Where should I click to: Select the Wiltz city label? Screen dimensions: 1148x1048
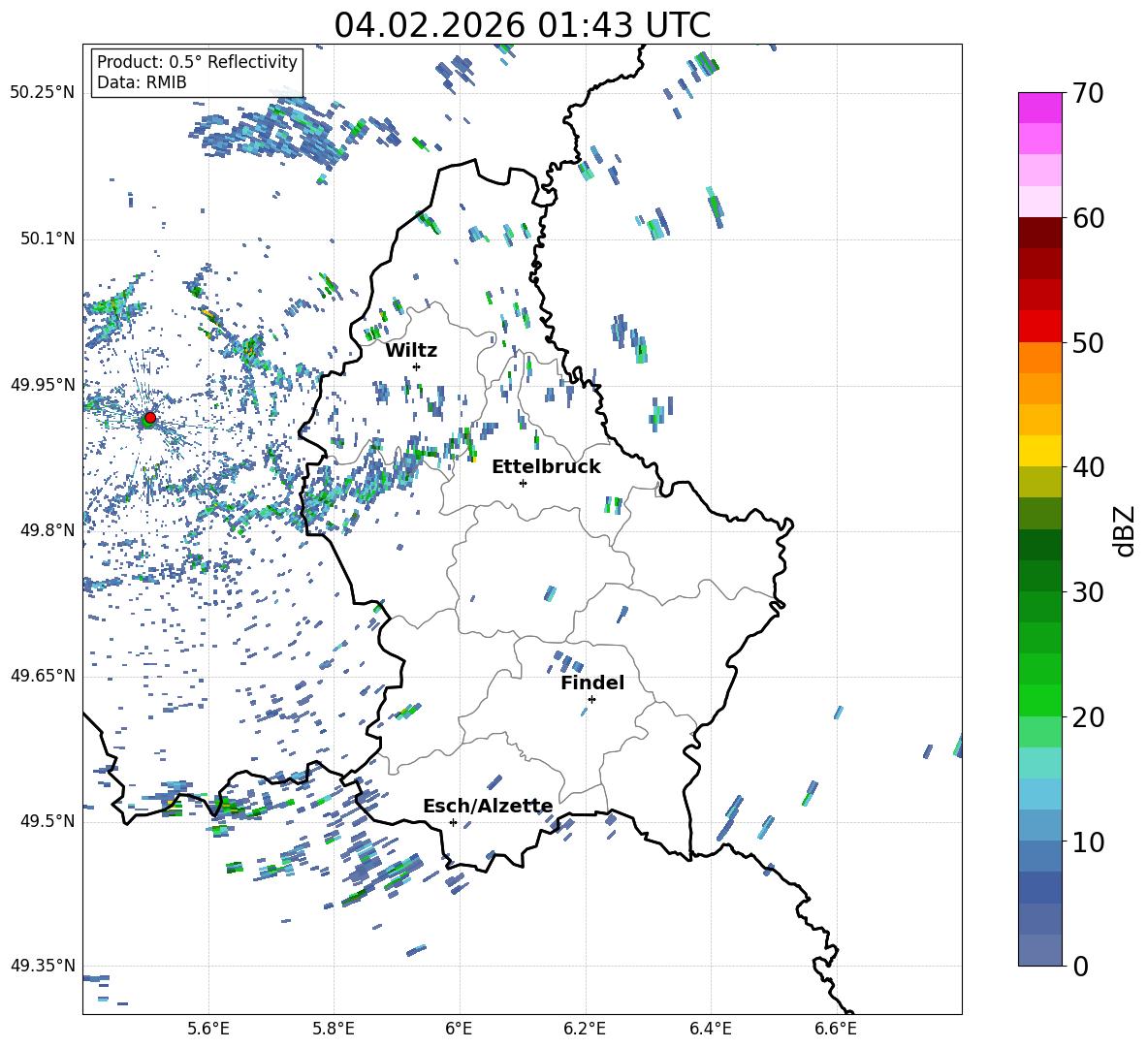pyautogui.click(x=411, y=350)
